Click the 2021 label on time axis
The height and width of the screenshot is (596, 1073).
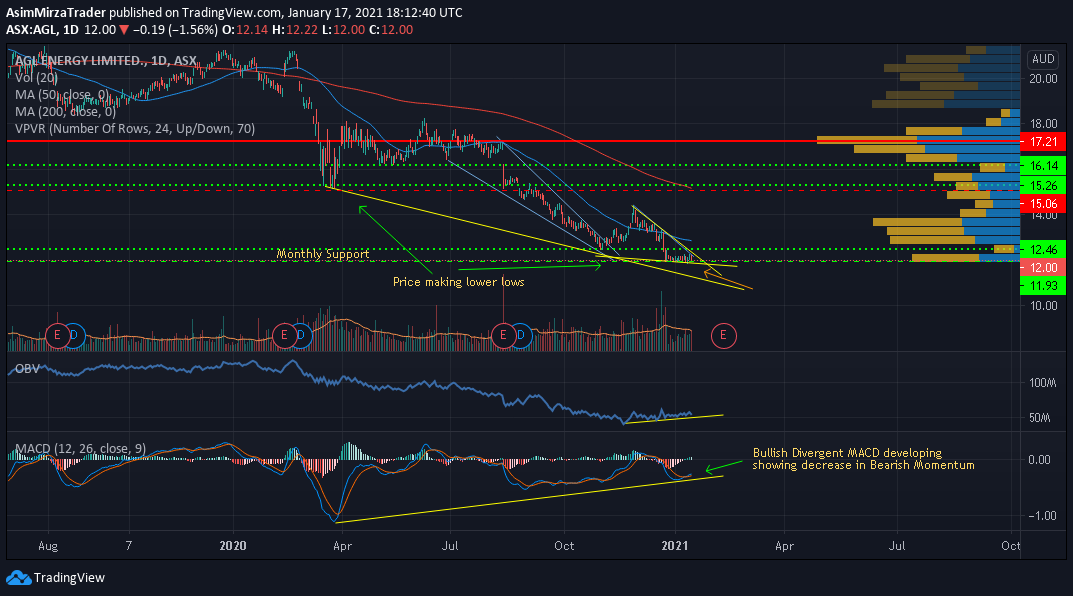point(675,545)
